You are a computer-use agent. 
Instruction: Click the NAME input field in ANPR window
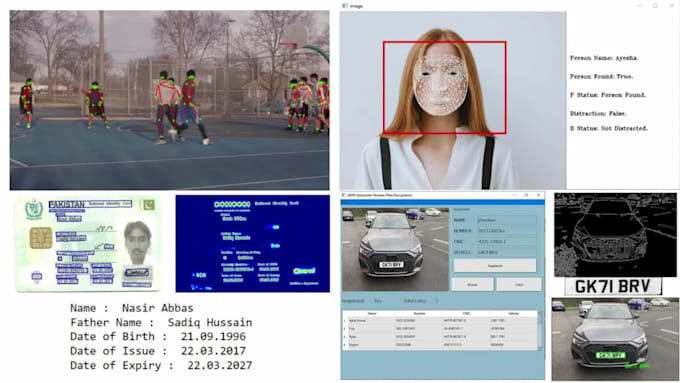(507, 220)
